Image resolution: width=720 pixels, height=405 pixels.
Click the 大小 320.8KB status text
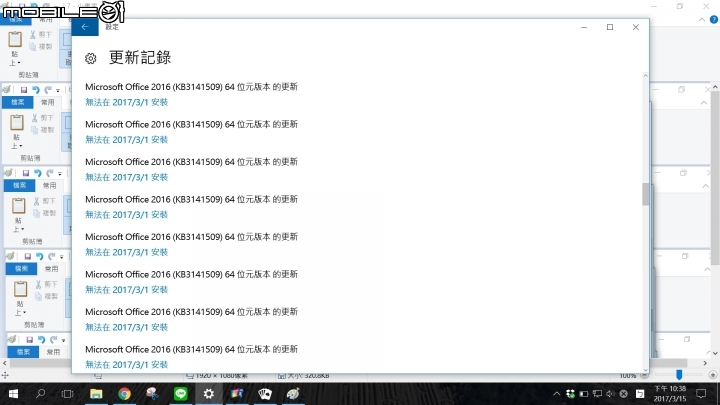[309, 376]
